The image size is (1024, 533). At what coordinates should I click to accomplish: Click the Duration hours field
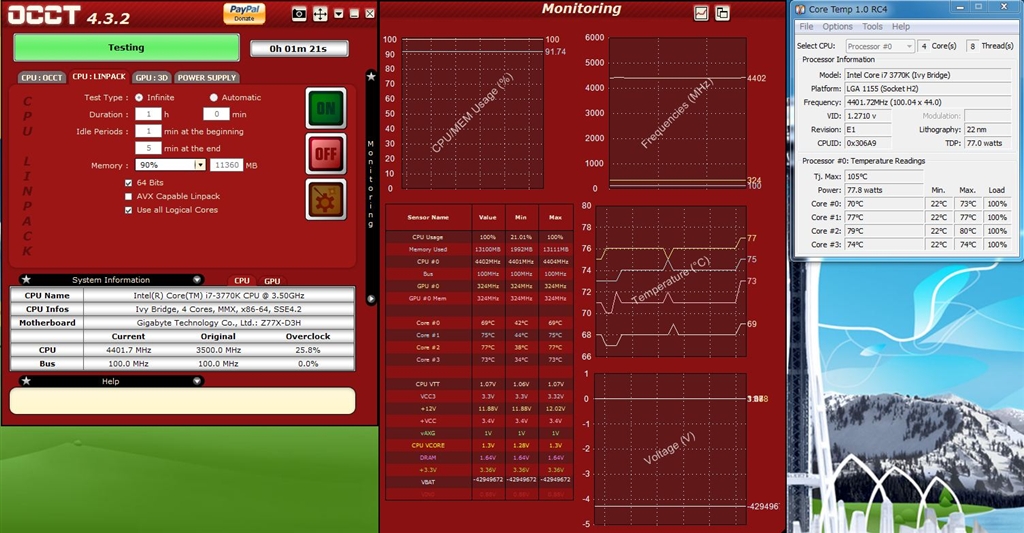tap(148, 114)
